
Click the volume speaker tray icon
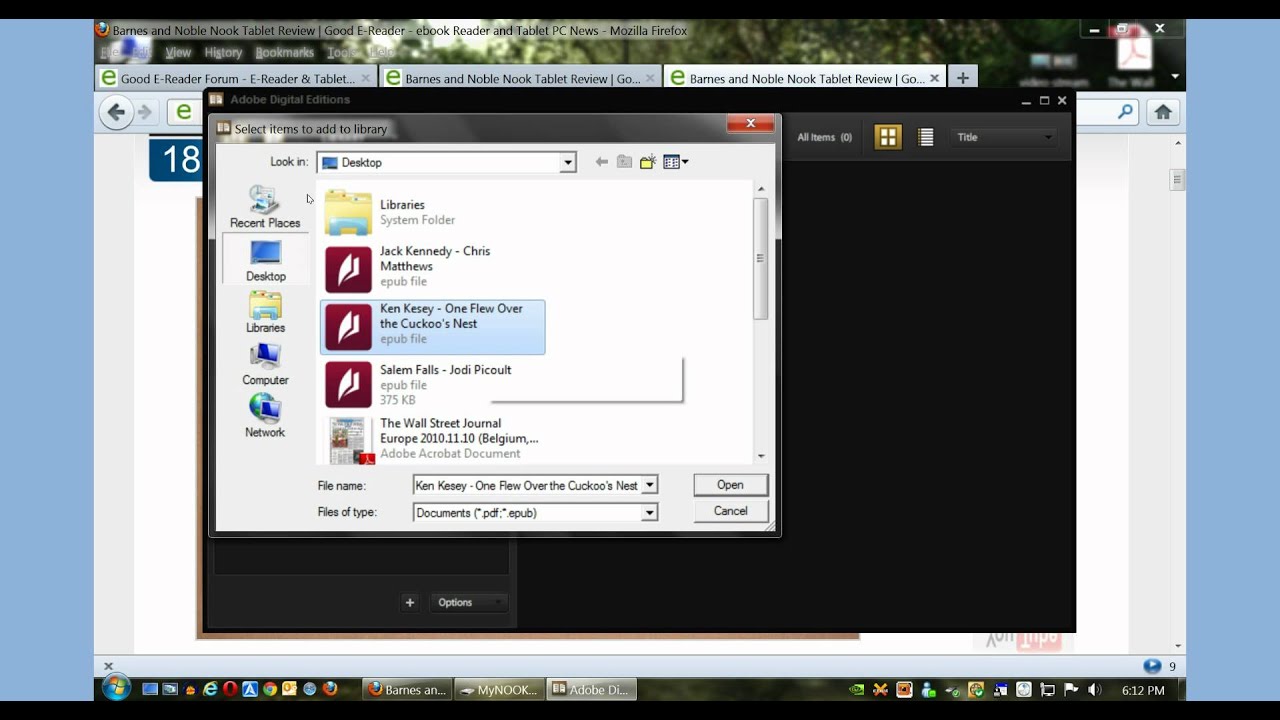tap(1095, 690)
